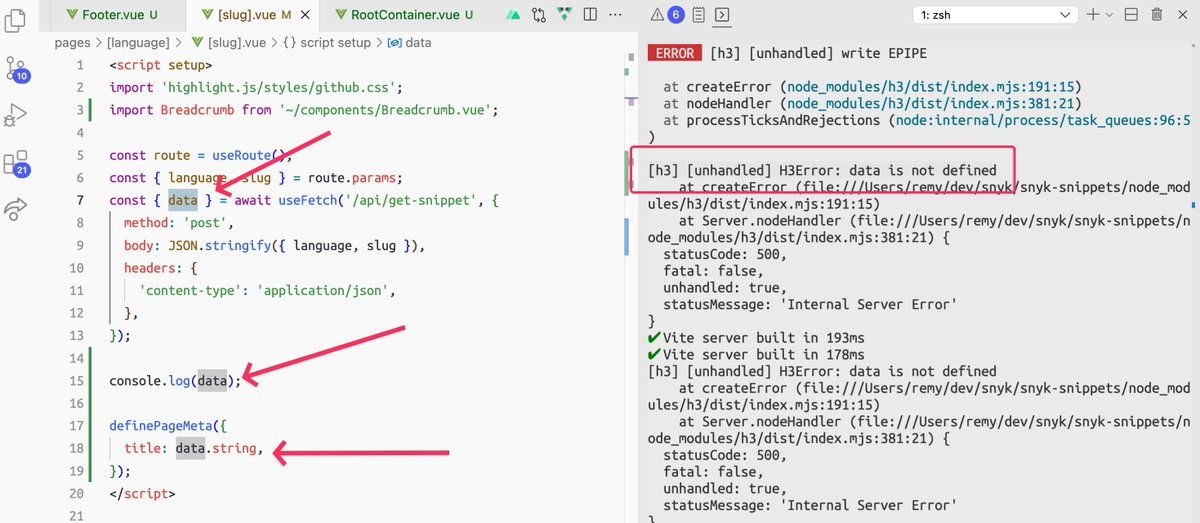Toggle terminal panel split layout
Image resolution: width=1200 pixels, height=523 pixels.
pyautogui.click(x=1131, y=15)
